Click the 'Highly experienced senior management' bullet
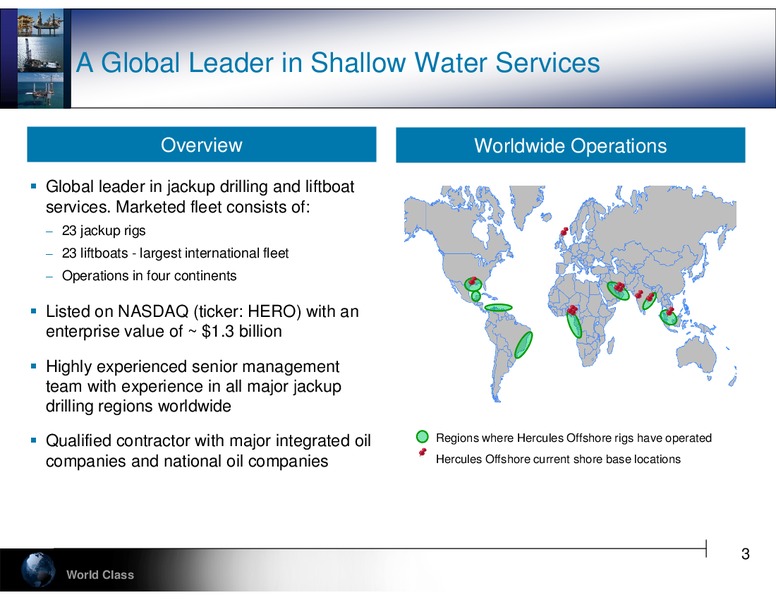This screenshot has width=776, height=600. point(194,386)
